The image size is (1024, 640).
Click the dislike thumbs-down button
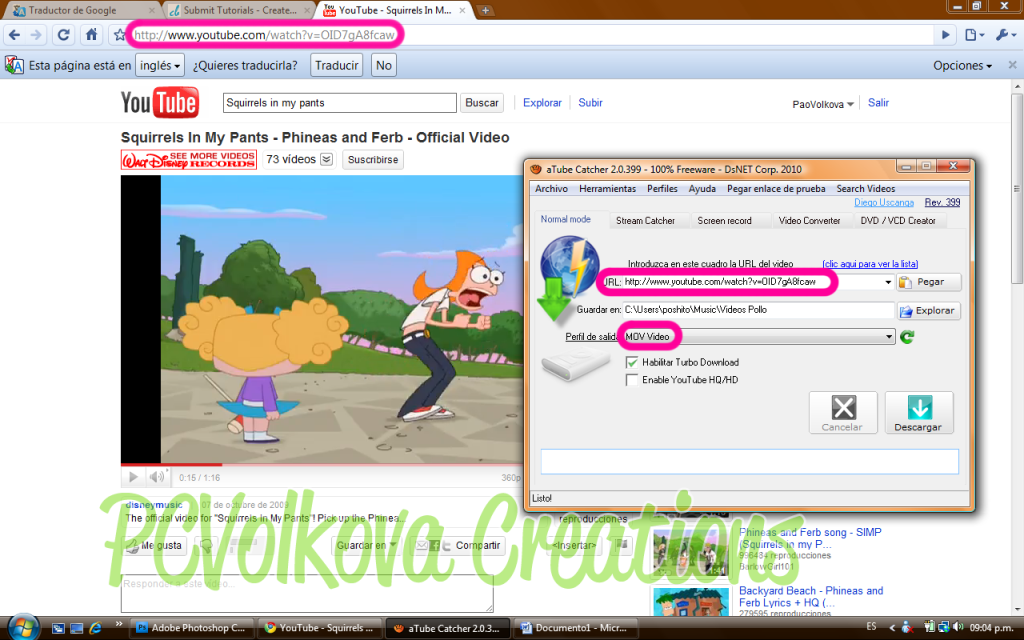(207, 545)
